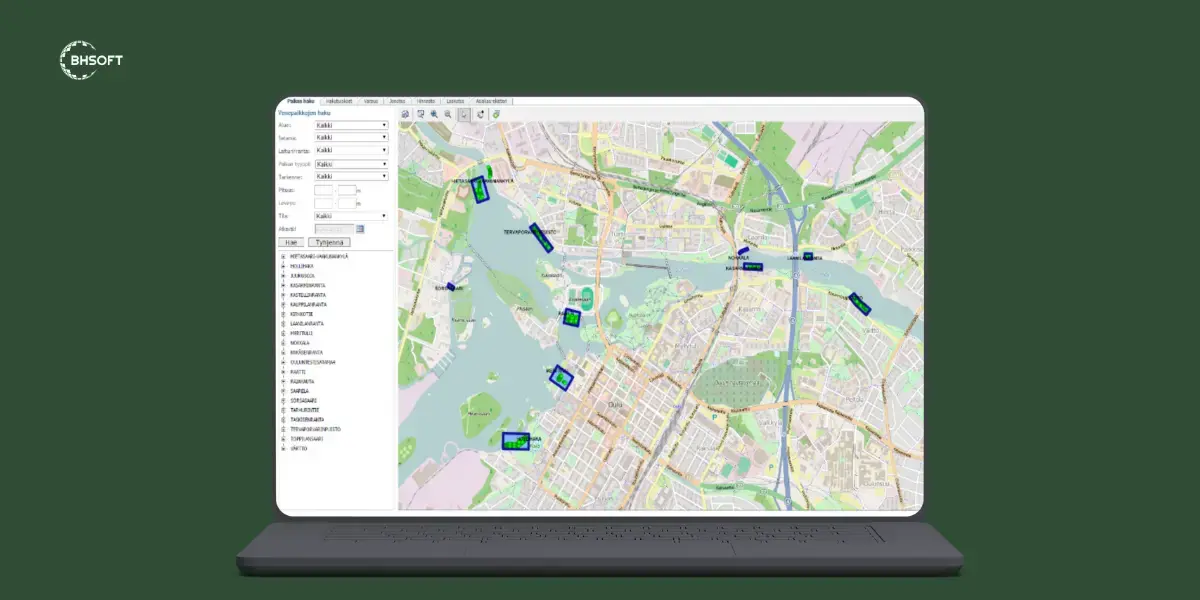Image resolution: width=1200 pixels, height=600 pixels.
Task: Click the print map icon
Action: [x=405, y=114]
